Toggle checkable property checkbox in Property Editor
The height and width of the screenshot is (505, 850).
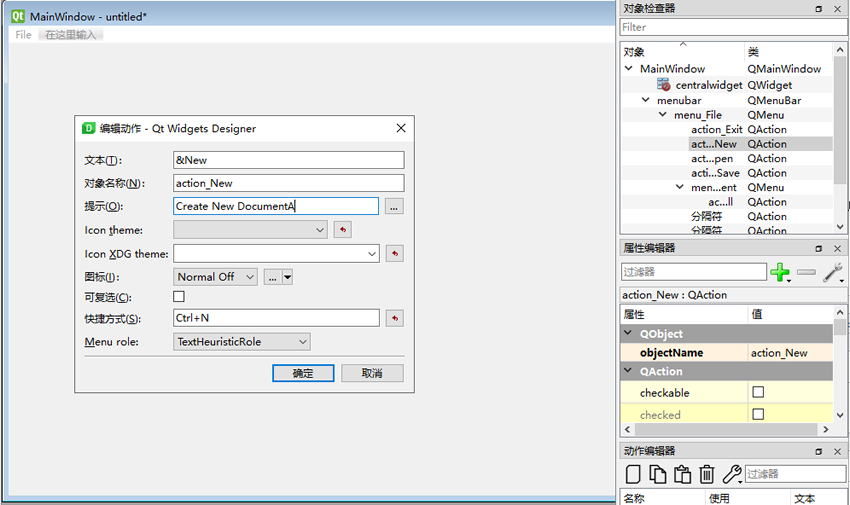pos(758,392)
